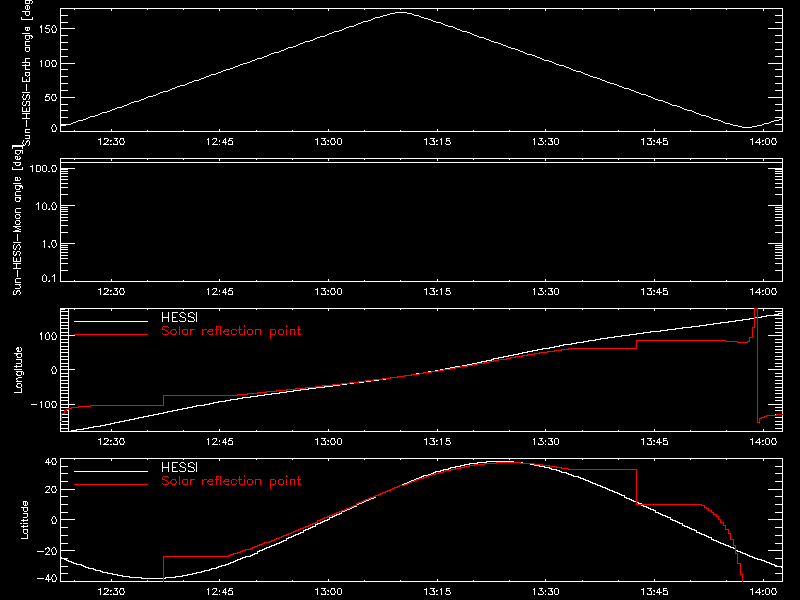Click the HESSI legend label in Latitude plot
The width and height of the screenshot is (800, 600).
179,468
